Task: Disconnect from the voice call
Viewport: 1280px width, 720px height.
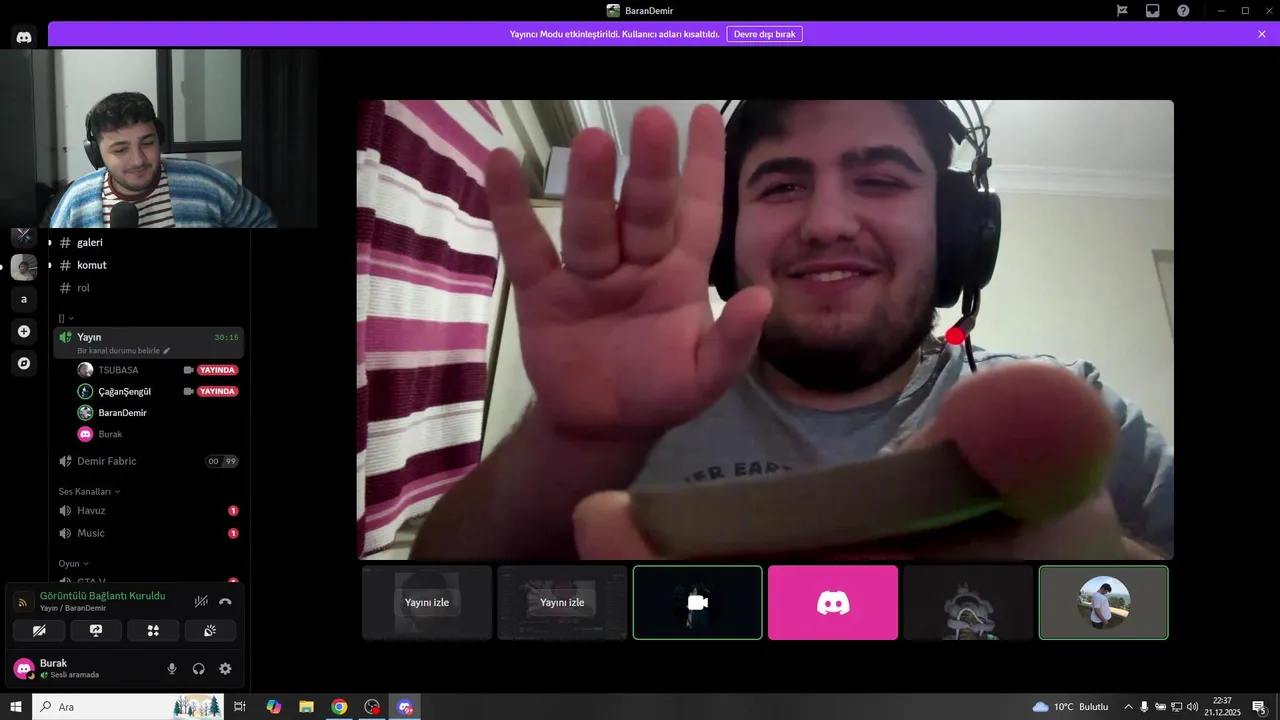Action: 225,601
